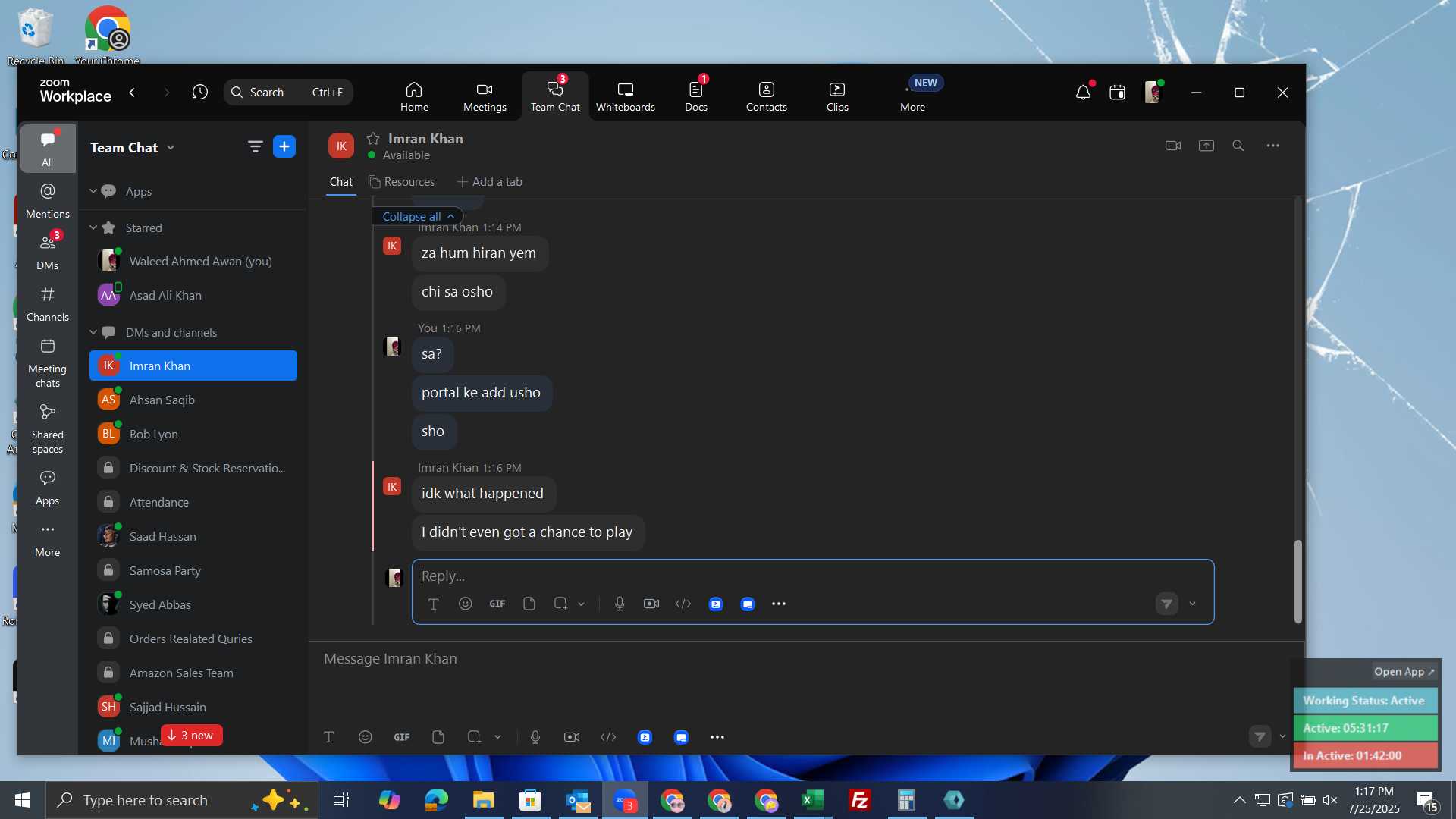The width and height of the screenshot is (1456, 819).
Task: Open Windows Start menu
Action: pyautogui.click(x=23, y=800)
